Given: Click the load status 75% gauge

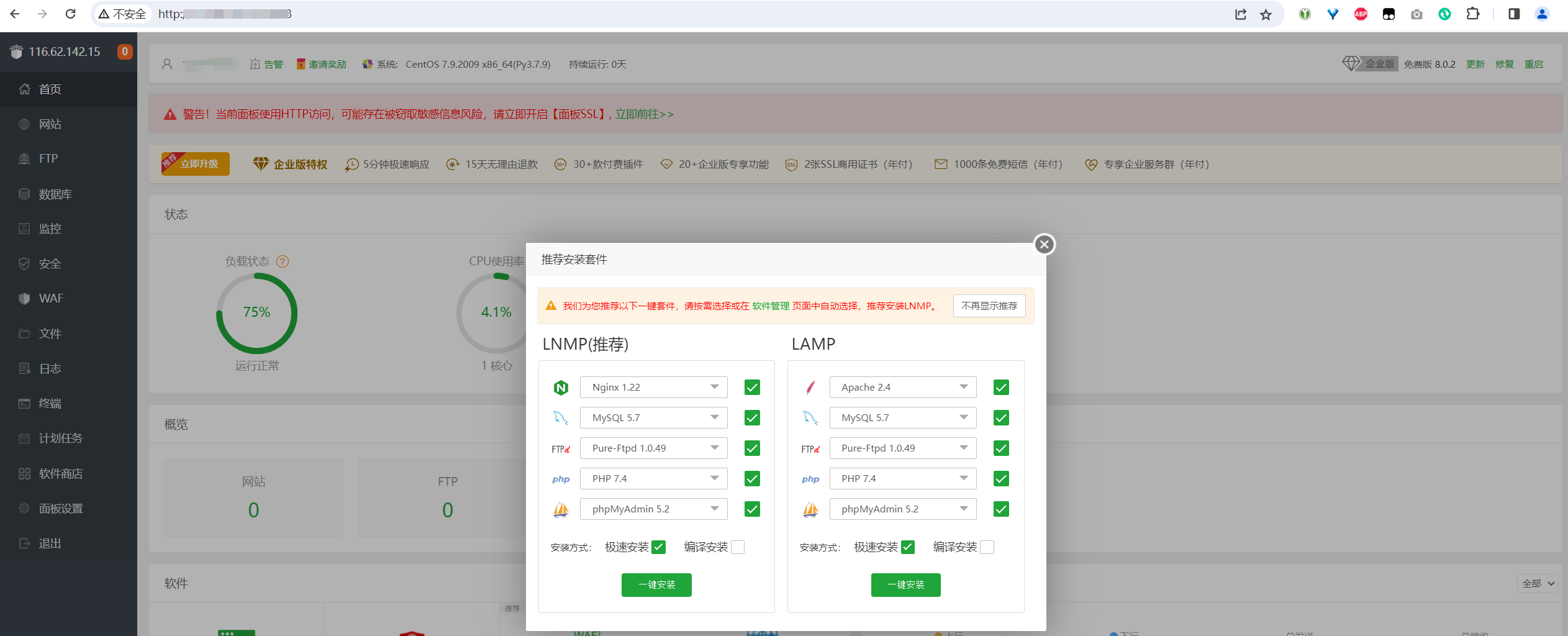Looking at the screenshot, I should coord(256,313).
